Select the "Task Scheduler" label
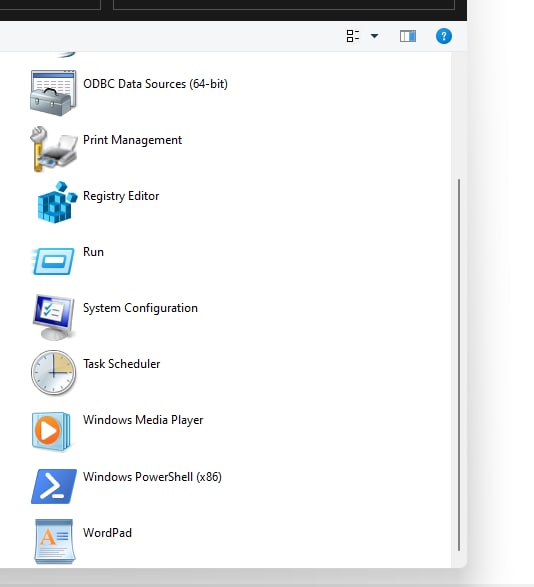 (x=122, y=364)
